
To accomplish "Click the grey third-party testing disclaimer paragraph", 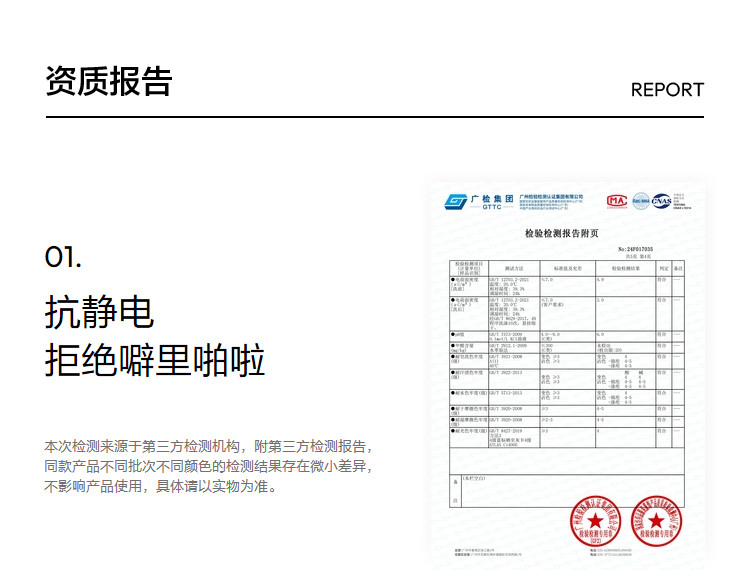I will point(209,466).
